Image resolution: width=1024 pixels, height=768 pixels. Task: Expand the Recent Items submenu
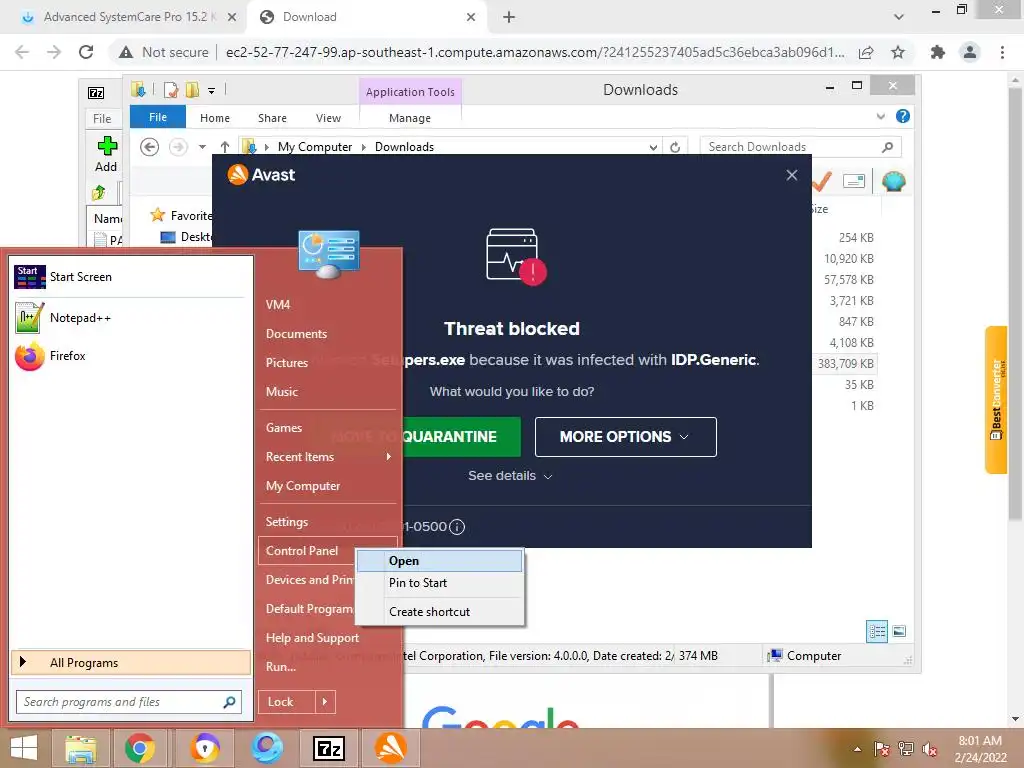[x=389, y=456]
